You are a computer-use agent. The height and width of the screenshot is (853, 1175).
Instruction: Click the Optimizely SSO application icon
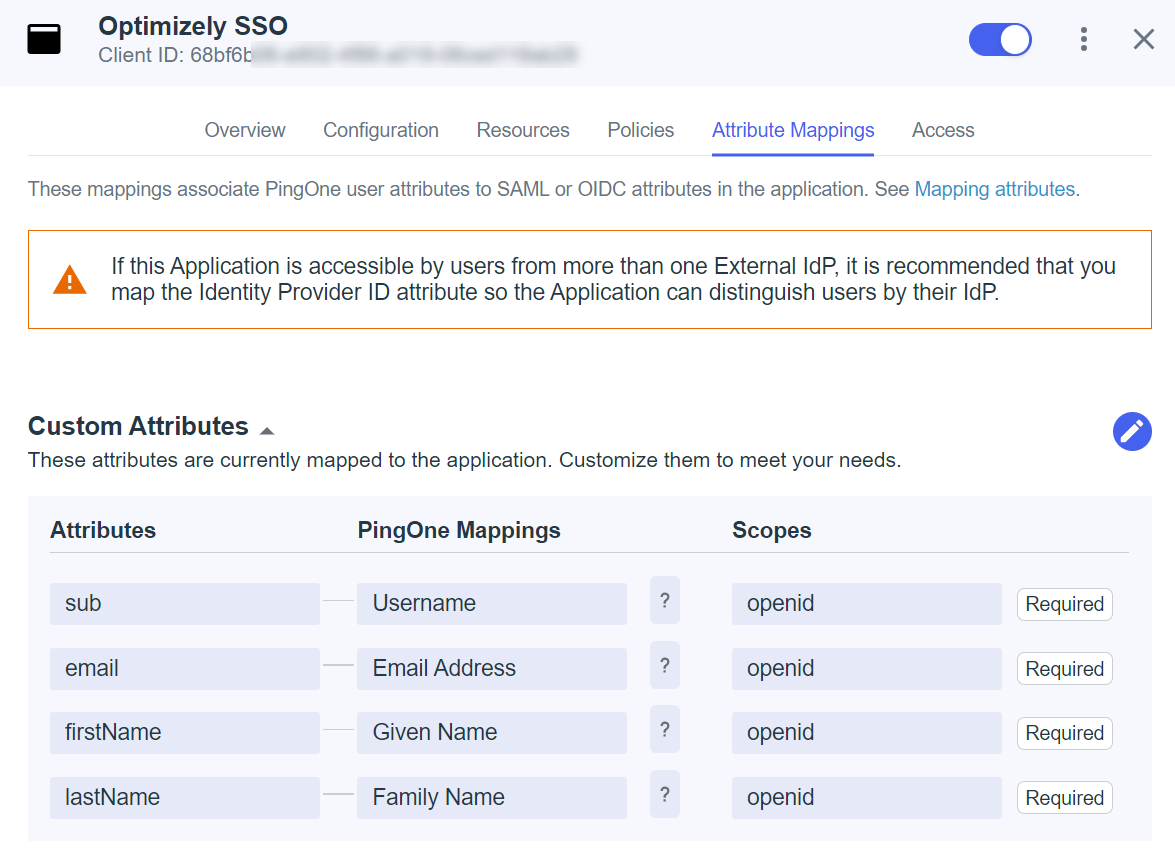pyautogui.click(x=44, y=39)
